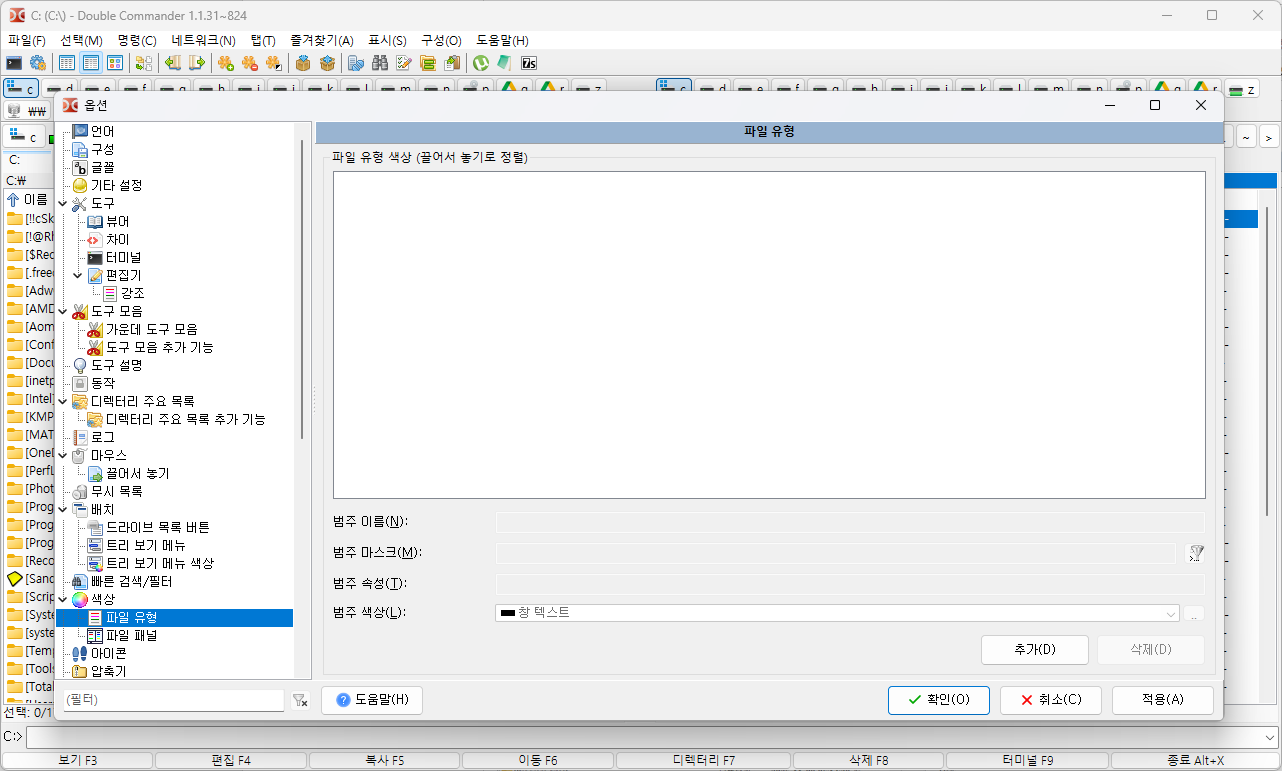Open the 구성(O) menu
1282x771 pixels.
[441, 41]
